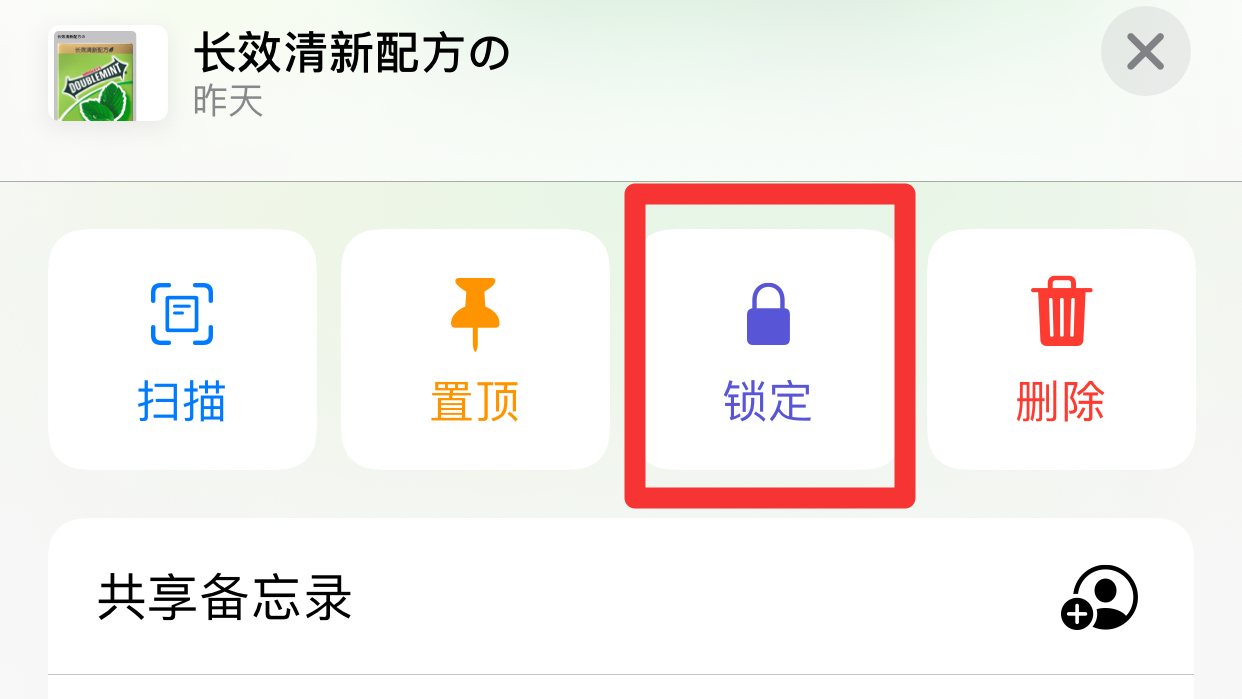Image resolution: width=1242 pixels, height=699 pixels.
Task: Pin this note using the 置顶 card
Action: 475,349
